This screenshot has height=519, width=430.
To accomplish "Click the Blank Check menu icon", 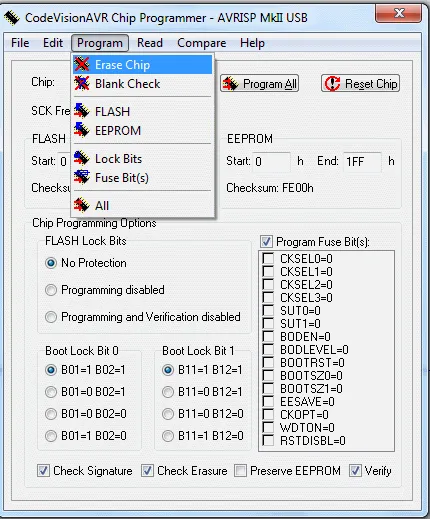I will (x=82, y=83).
